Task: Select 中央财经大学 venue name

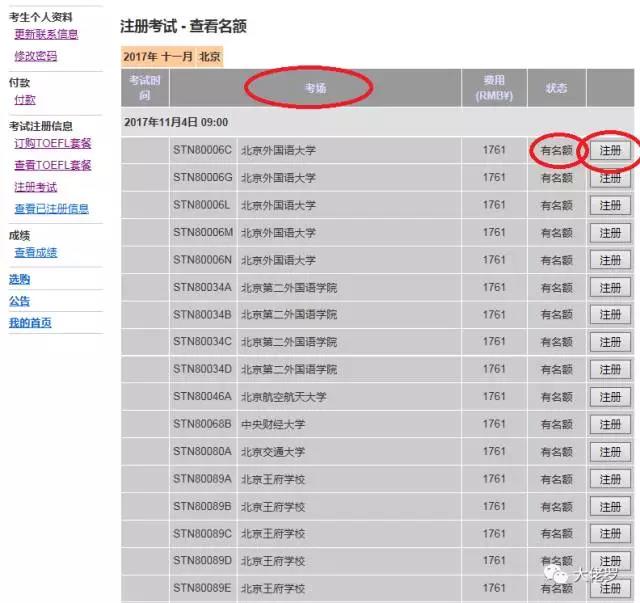Action: point(273,425)
